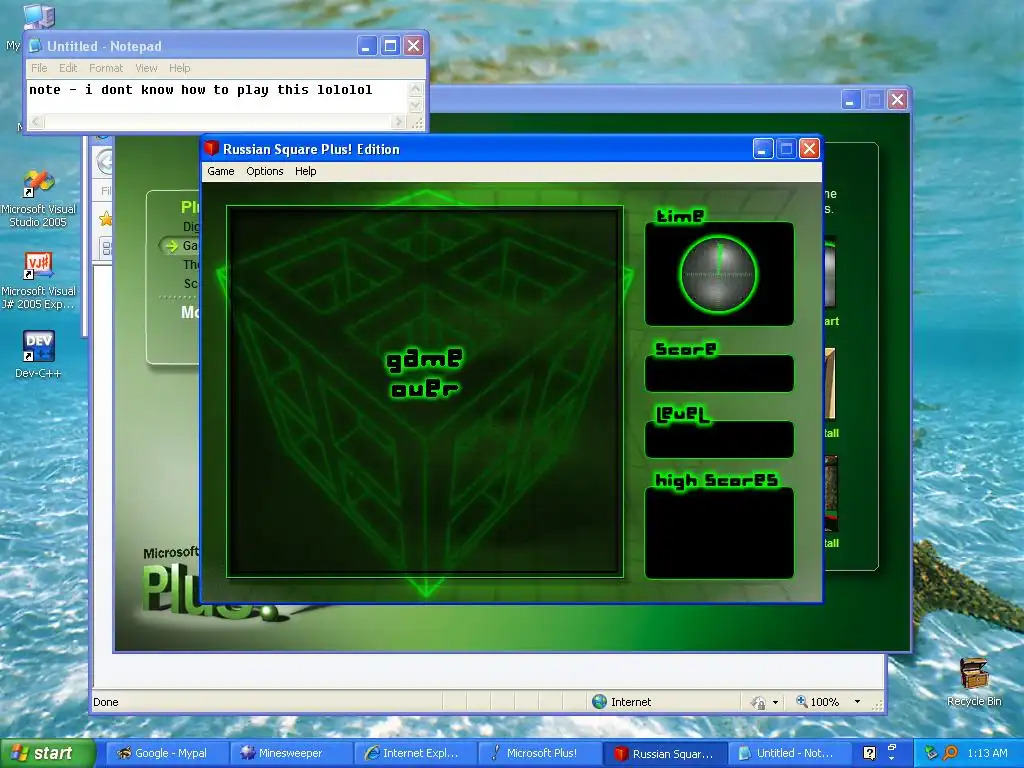This screenshot has height=768, width=1024.
Task: Open Notepad's View menu
Action: point(146,68)
